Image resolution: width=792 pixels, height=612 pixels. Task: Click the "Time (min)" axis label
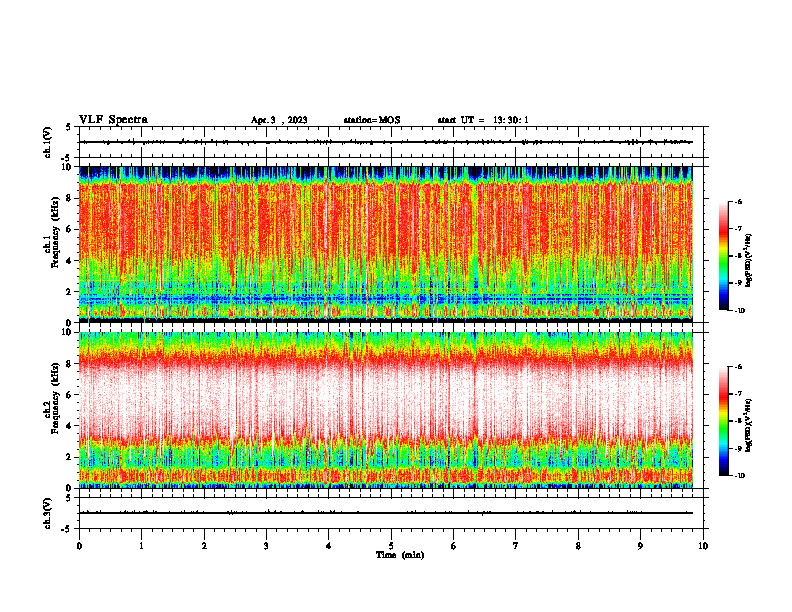pos(400,555)
